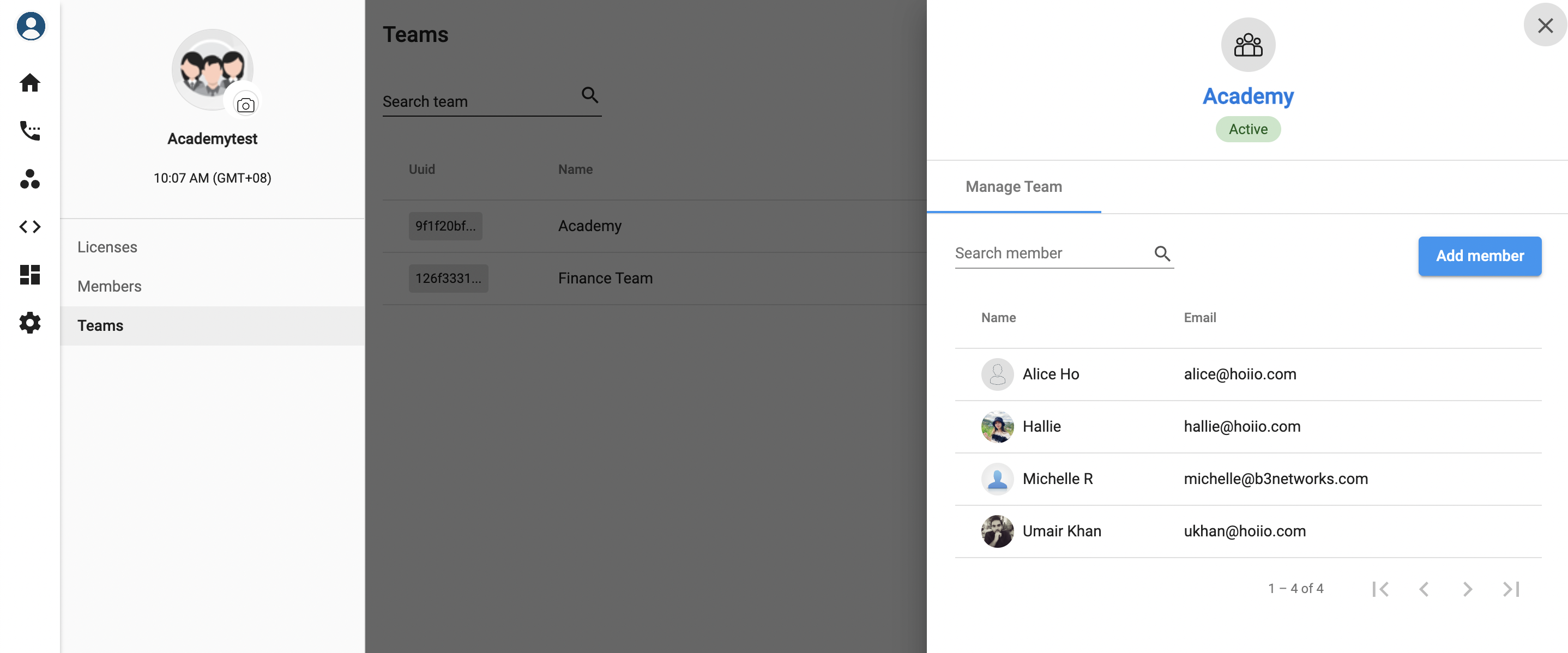Click the 126f3331... uuid chip
Image resolution: width=1568 pixels, height=653 pixels.
pyautogui.click(x=449, y=278)
